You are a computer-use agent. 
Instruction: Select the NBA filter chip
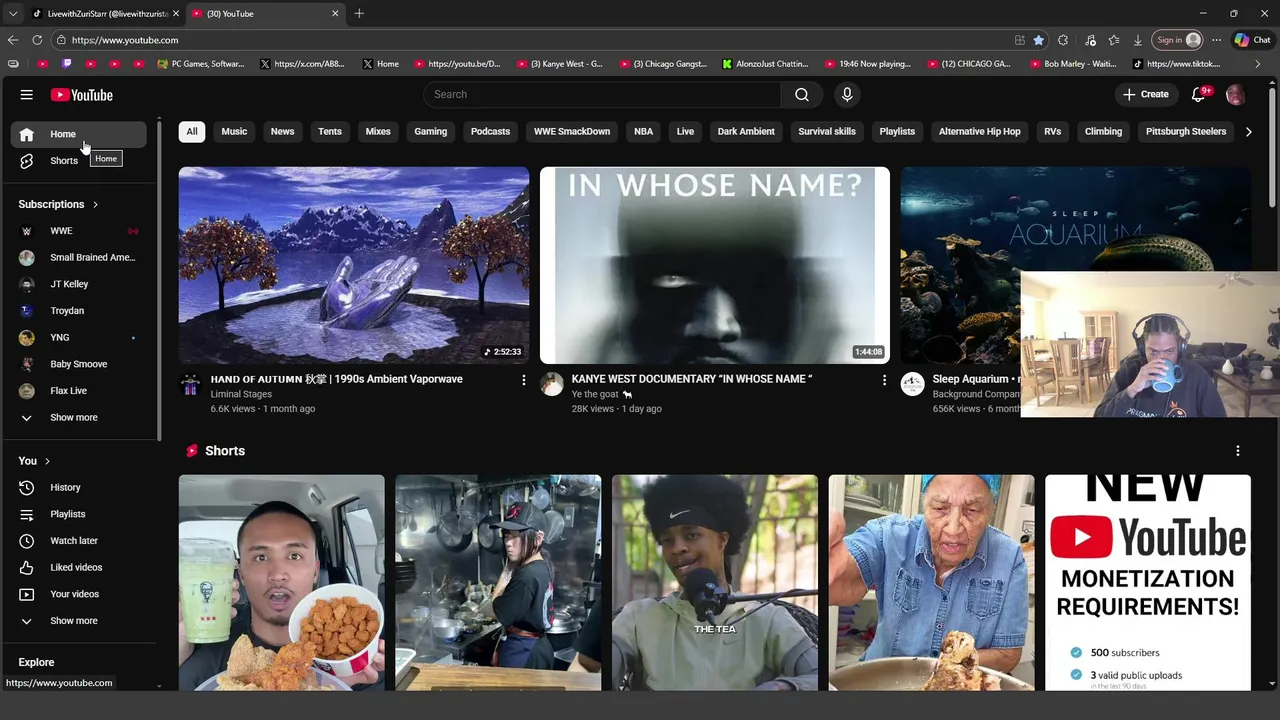[643, 131]
